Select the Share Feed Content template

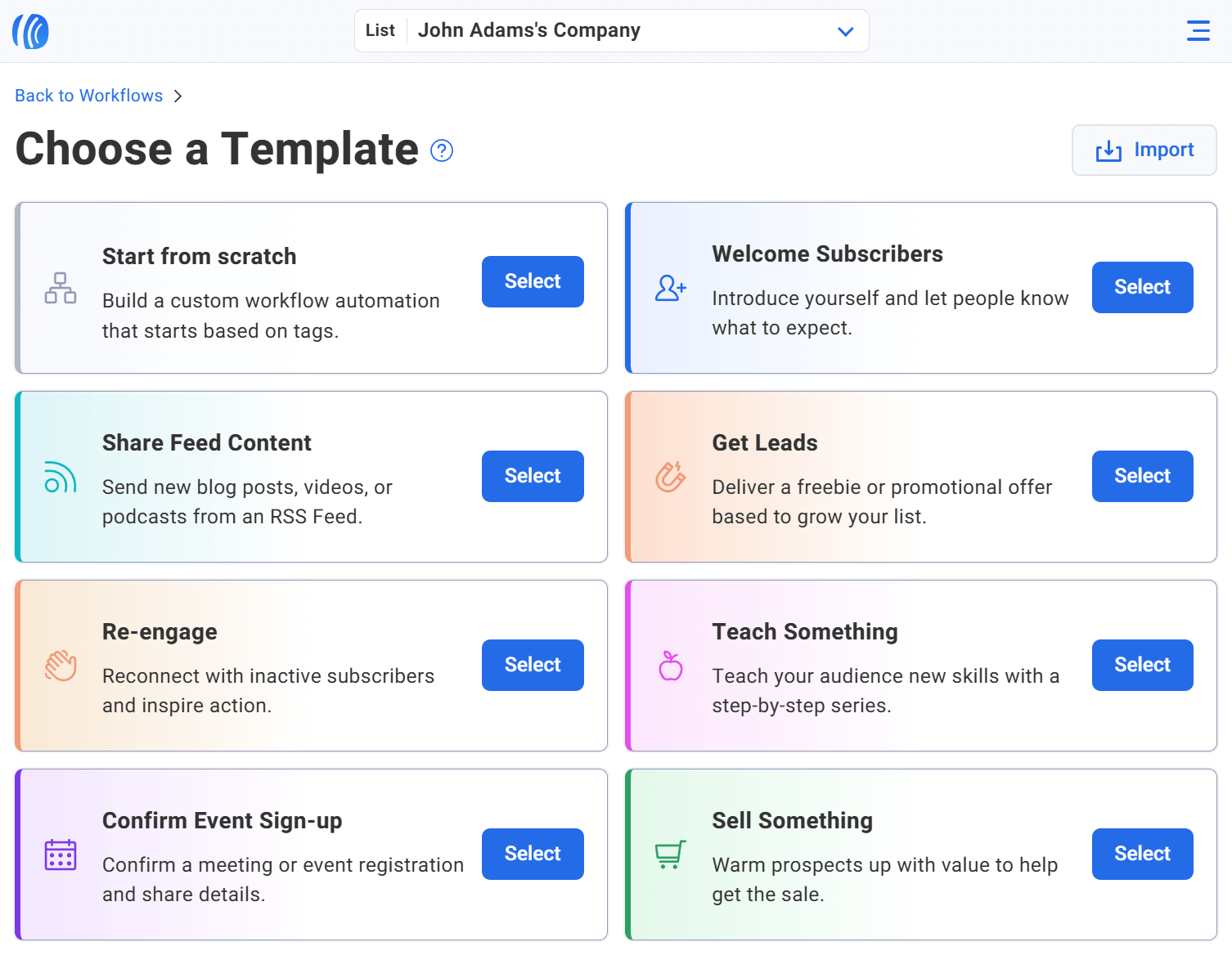pos(533,476)
